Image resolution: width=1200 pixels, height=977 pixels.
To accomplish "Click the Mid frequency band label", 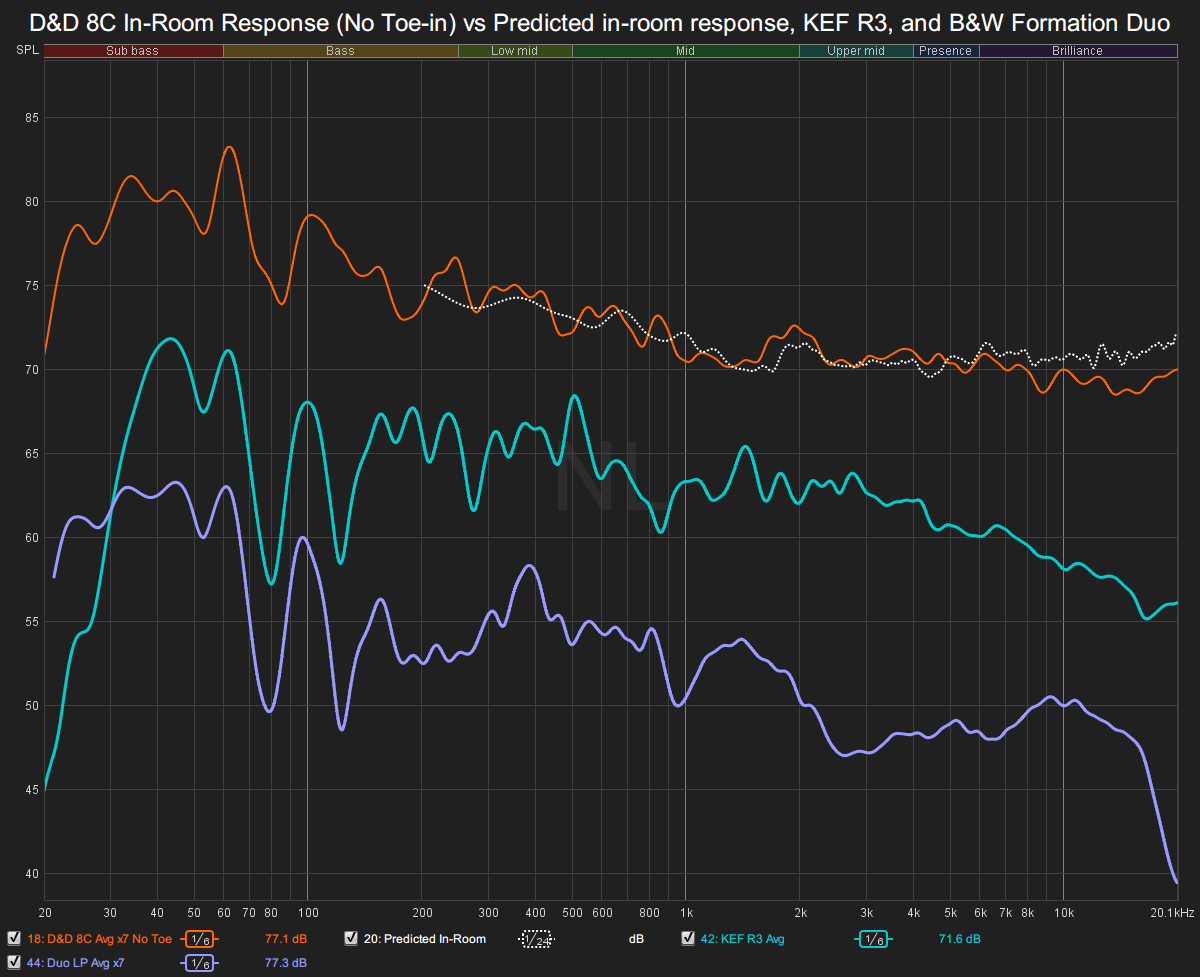I will coord(686,51).
